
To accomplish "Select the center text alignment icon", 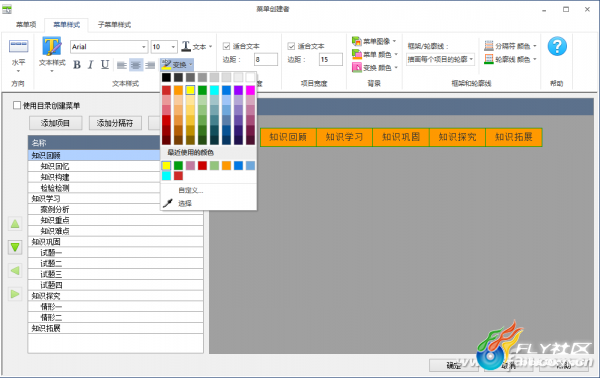I will pos(136,65).
